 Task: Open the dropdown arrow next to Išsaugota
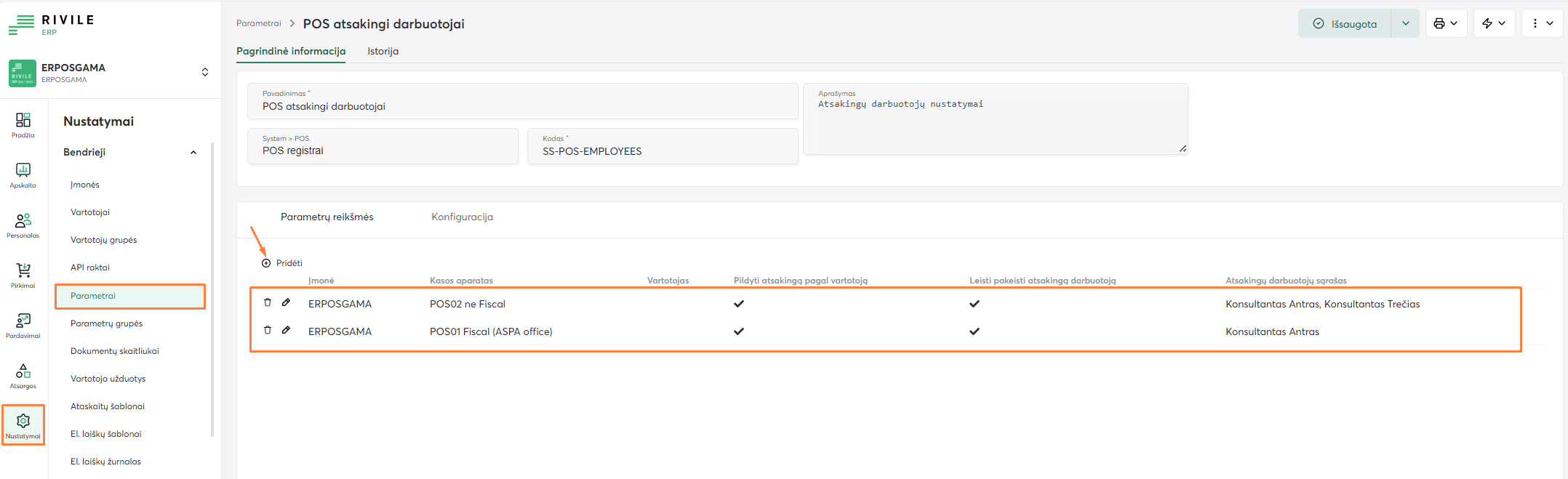(x=1405, y=23)
